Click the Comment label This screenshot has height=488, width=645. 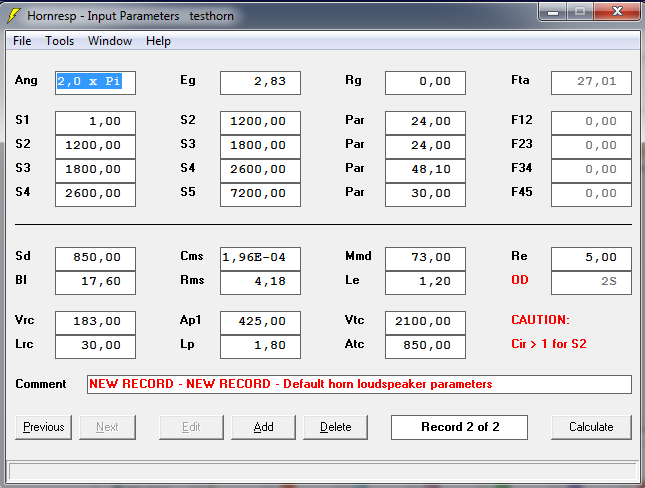[x=41, y=384]
